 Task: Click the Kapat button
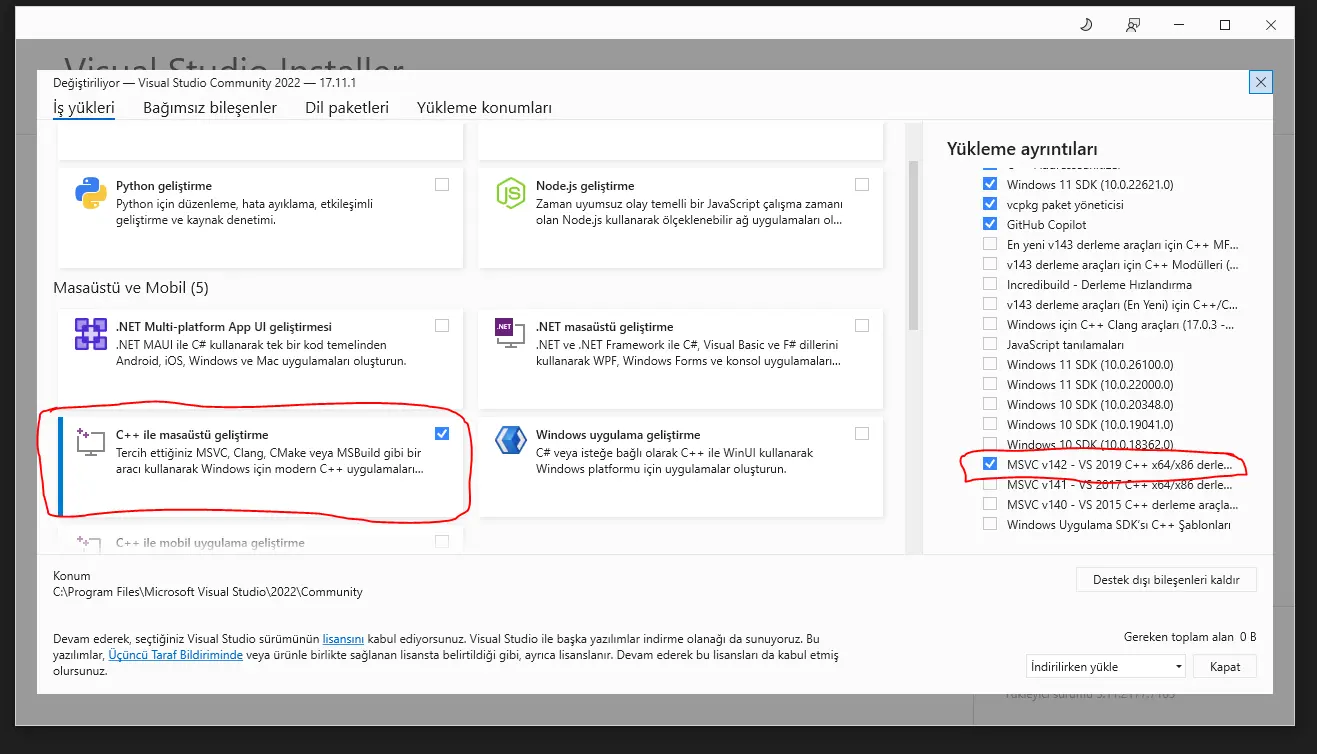point(1225,666)
